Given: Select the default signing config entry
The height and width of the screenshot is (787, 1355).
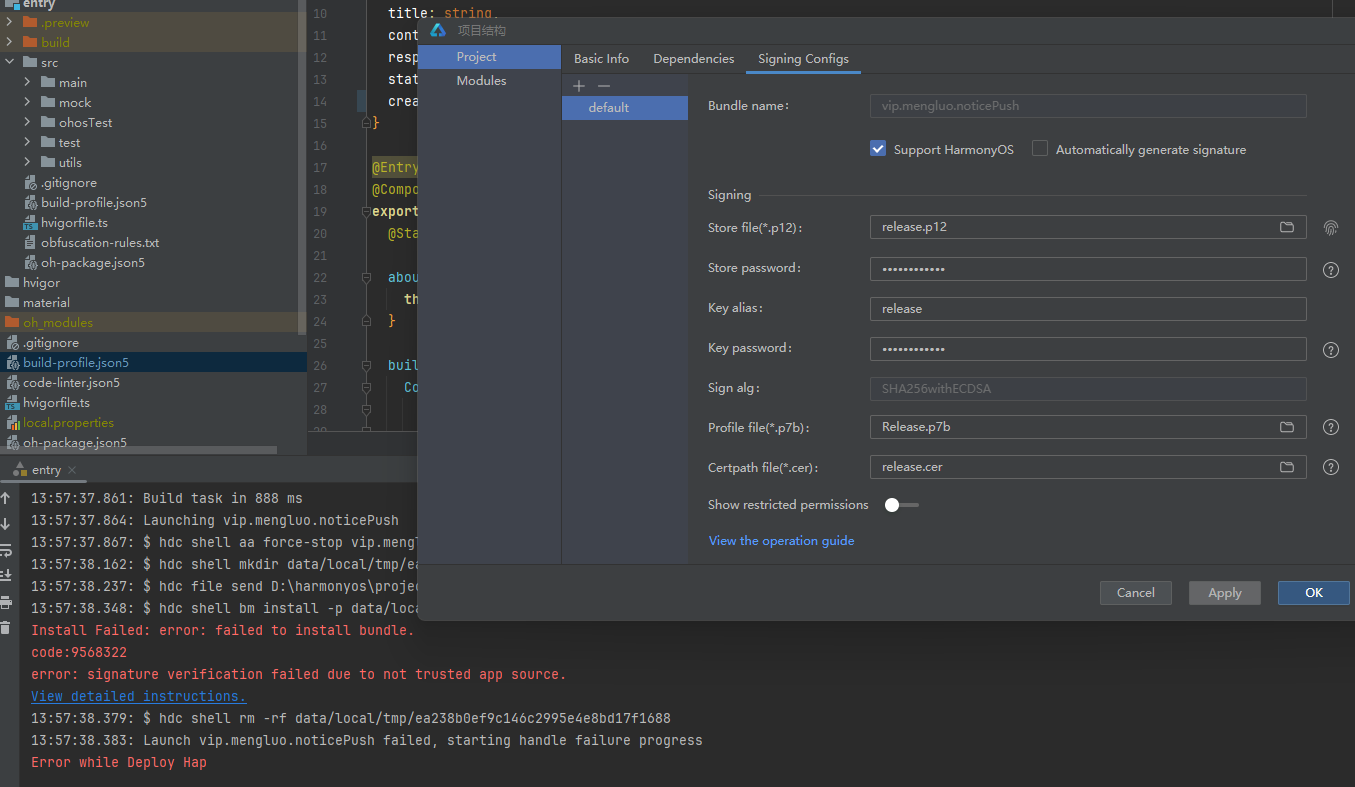Looking at the screenshot, I should tap(625, 107).
